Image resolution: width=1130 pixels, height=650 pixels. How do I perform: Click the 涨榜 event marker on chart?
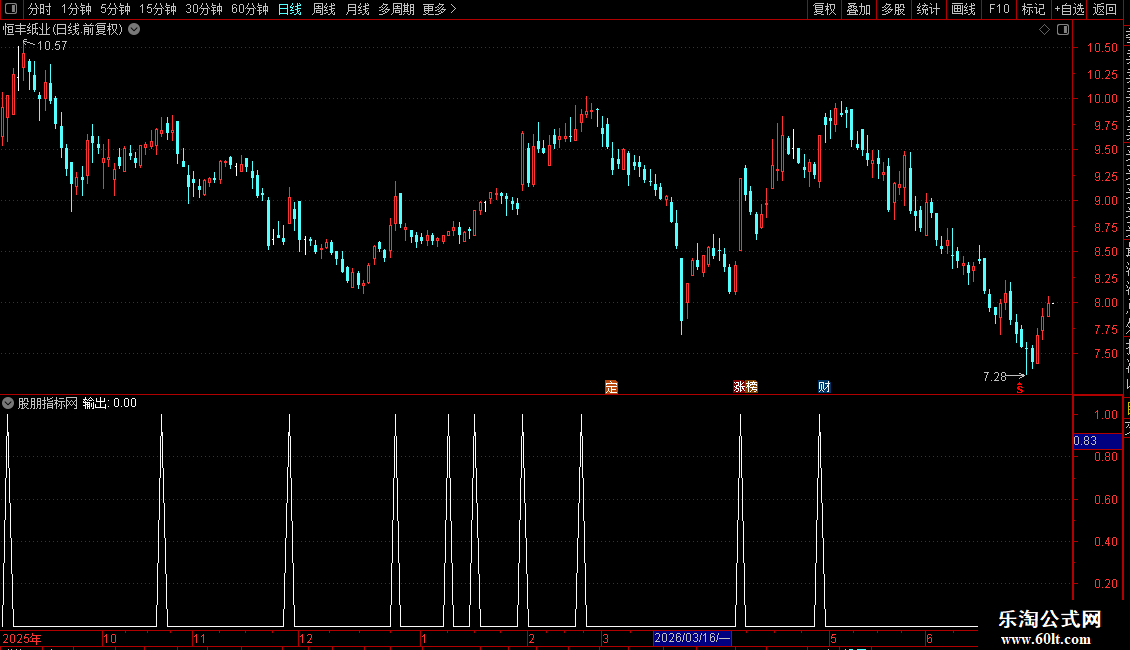pos(745,387)
